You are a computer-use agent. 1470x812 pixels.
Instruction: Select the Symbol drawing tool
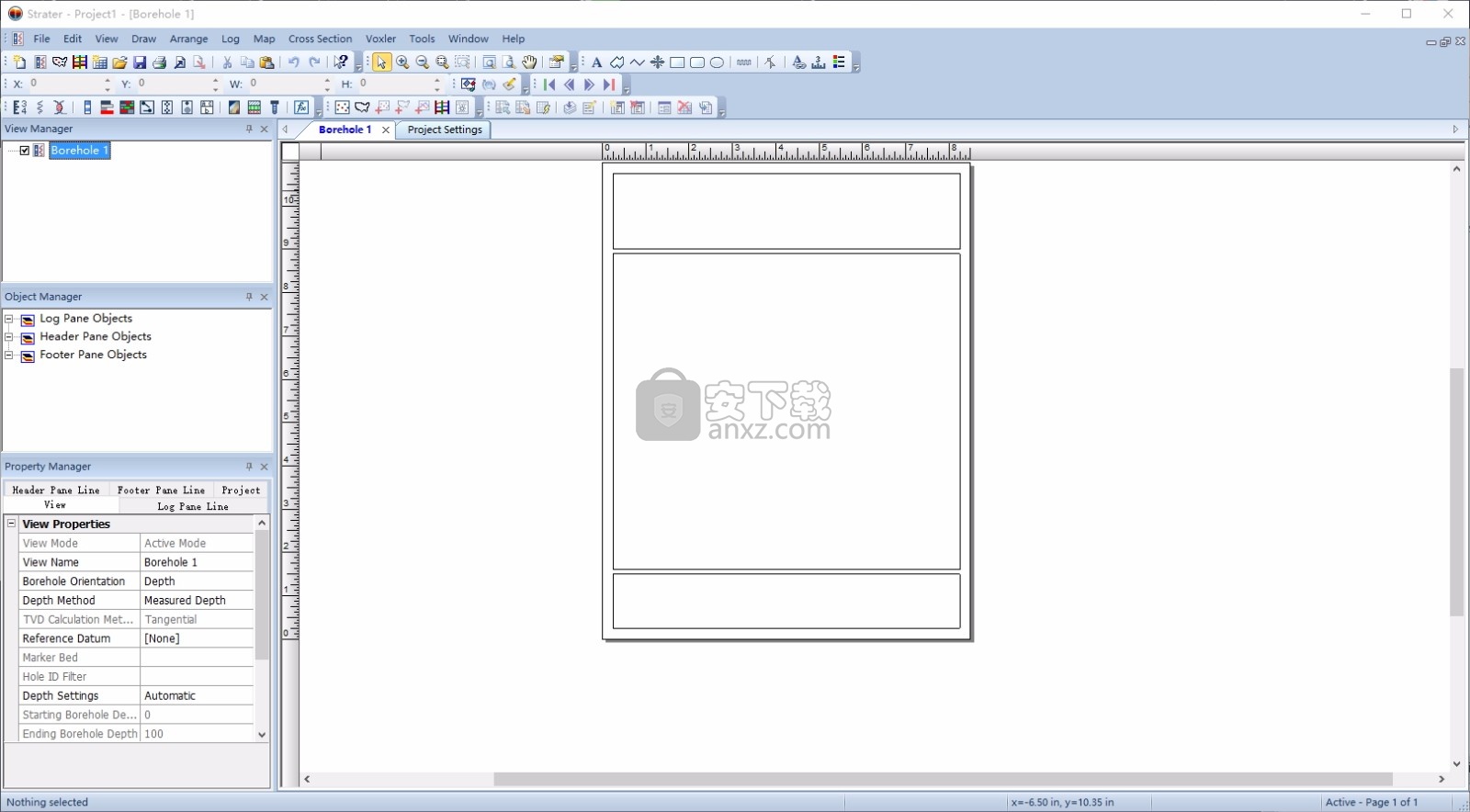coord(657,62)
